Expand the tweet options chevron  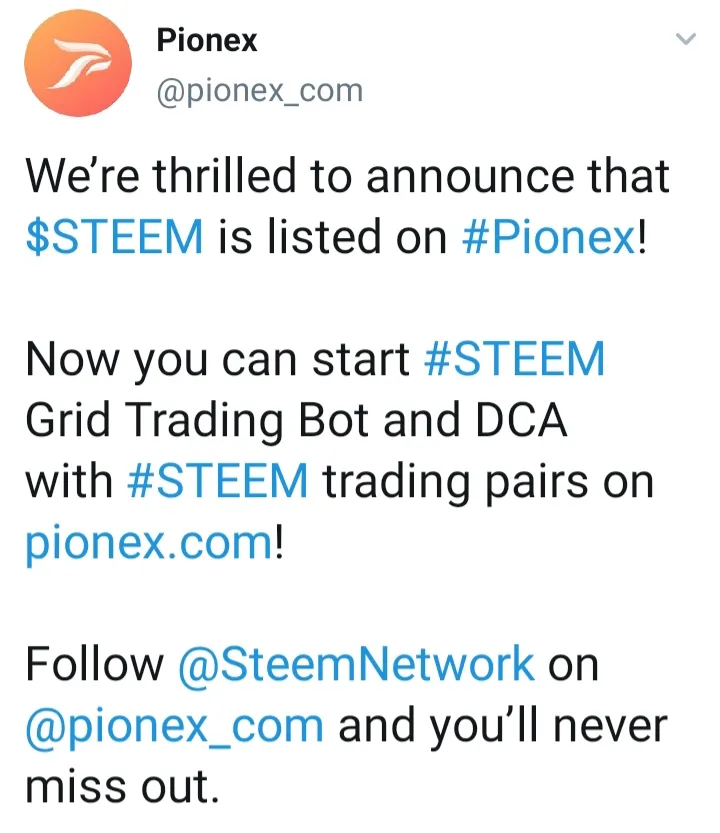click(685, 39)
